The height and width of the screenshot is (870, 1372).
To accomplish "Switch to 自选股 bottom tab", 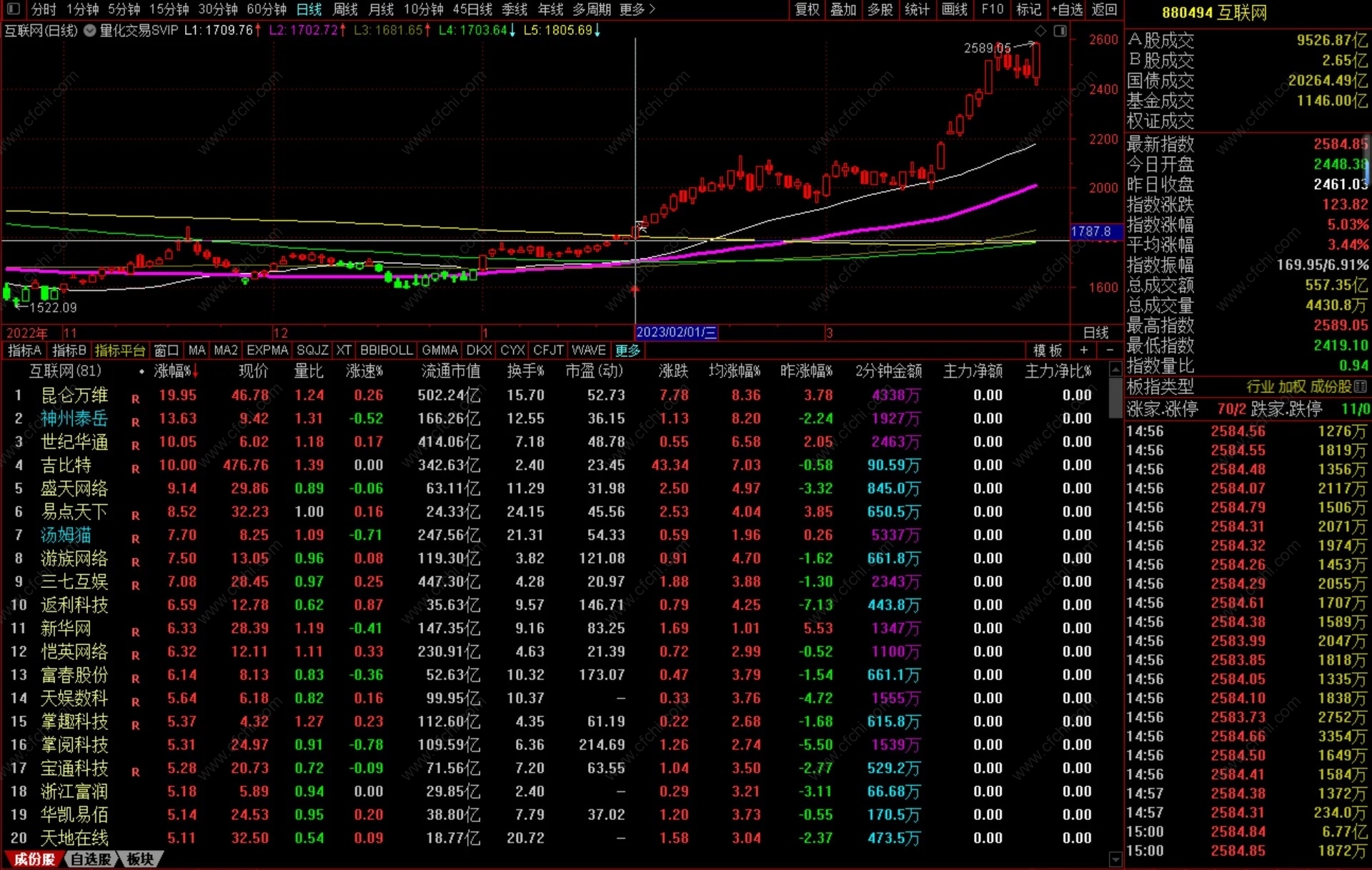I will tap(91, 859).
